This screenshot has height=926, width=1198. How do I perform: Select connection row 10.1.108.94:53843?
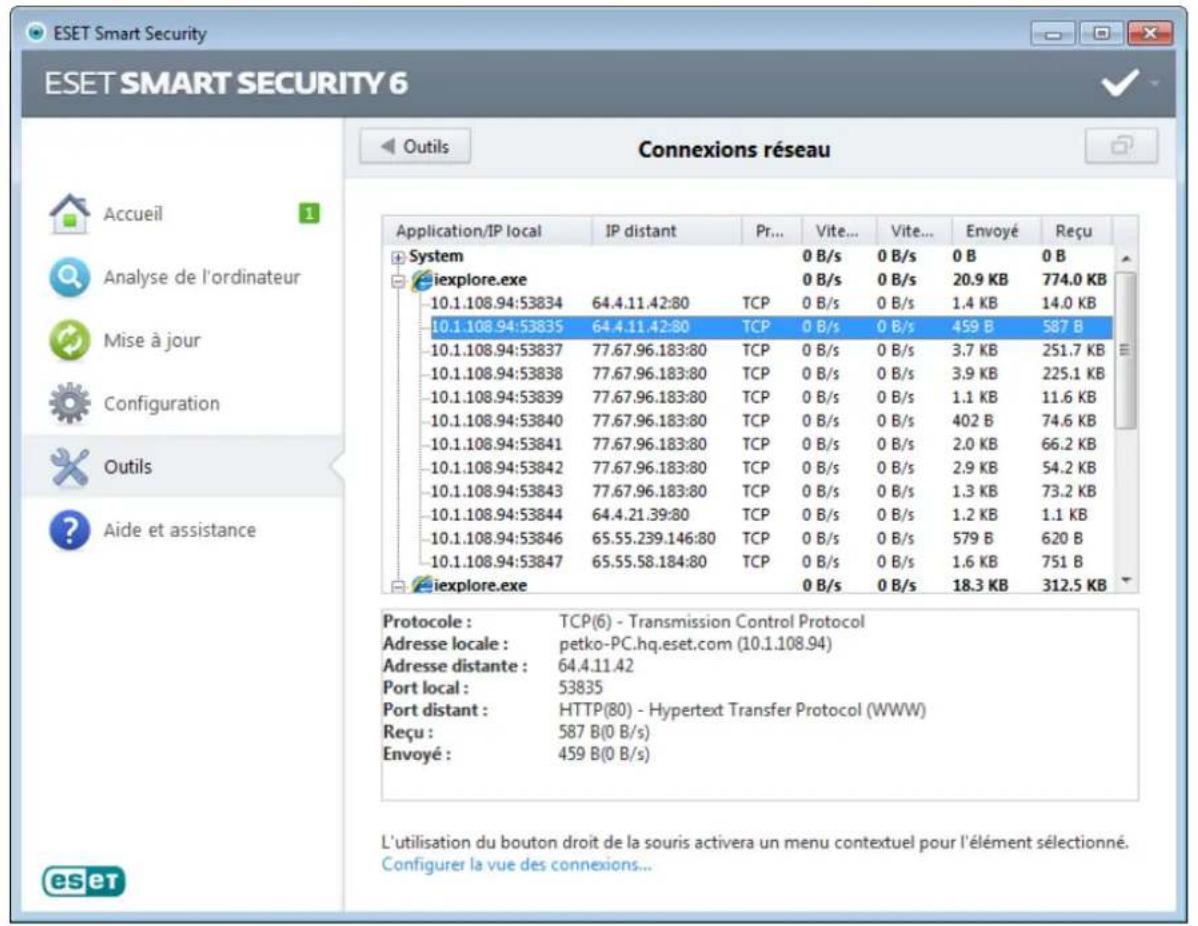click(770, 491)
